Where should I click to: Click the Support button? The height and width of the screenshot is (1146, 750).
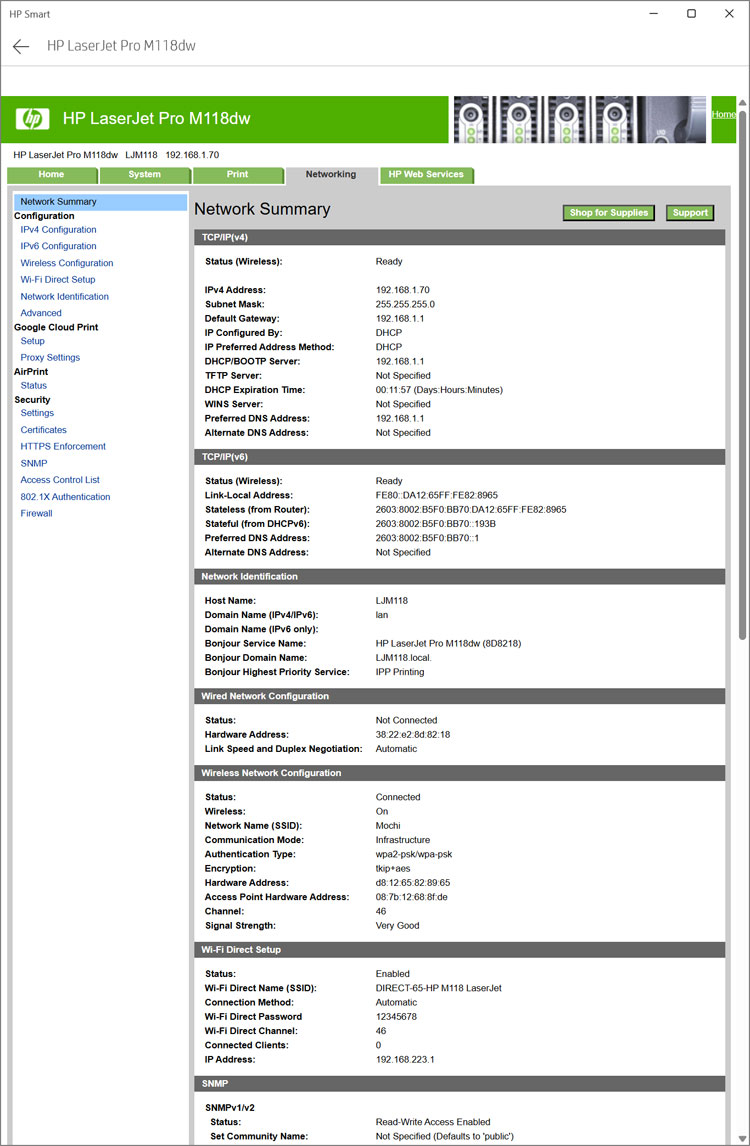[x=690, y=213]
